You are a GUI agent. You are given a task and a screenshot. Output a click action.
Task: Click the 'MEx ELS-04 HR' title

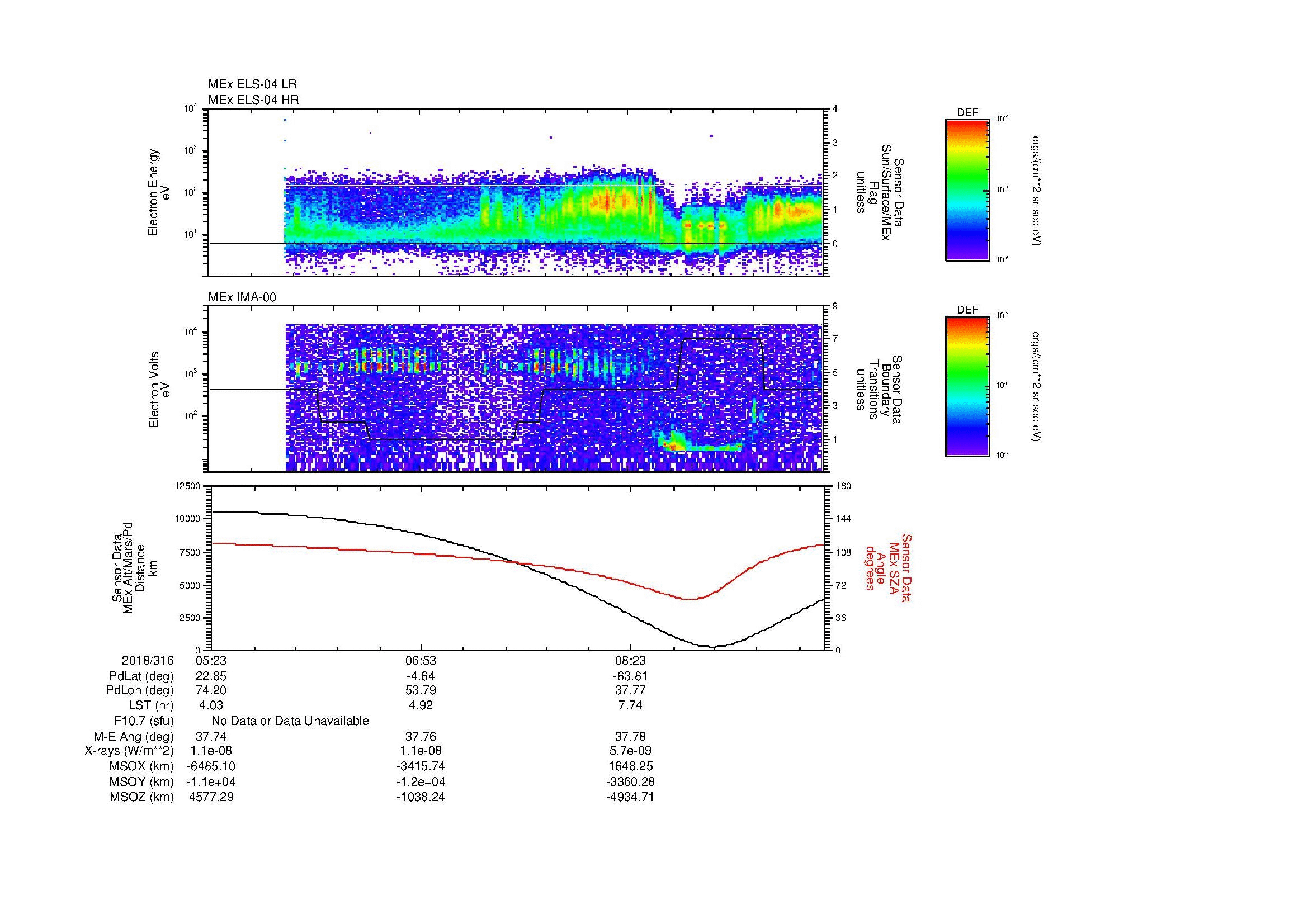tap(253, 100)
